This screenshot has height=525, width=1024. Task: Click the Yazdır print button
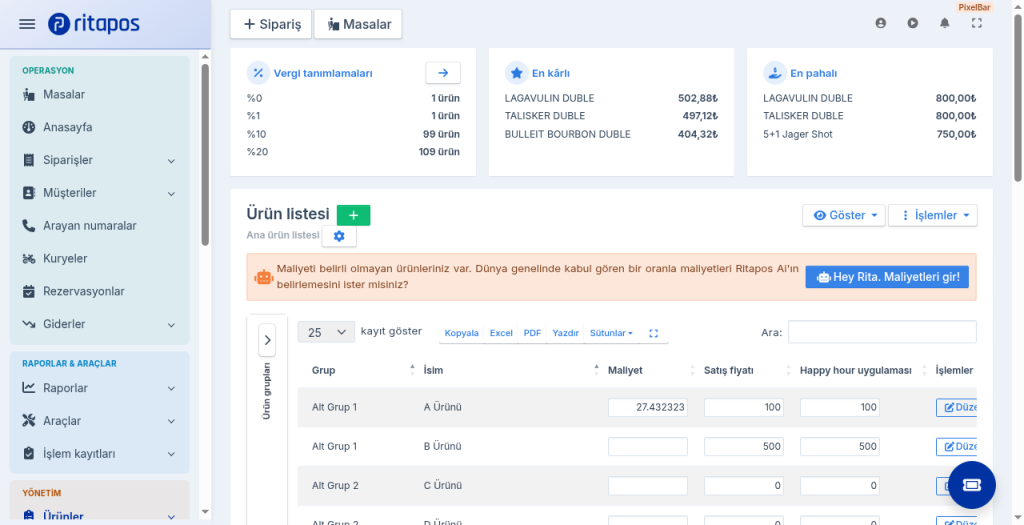(x=566, y=333)
